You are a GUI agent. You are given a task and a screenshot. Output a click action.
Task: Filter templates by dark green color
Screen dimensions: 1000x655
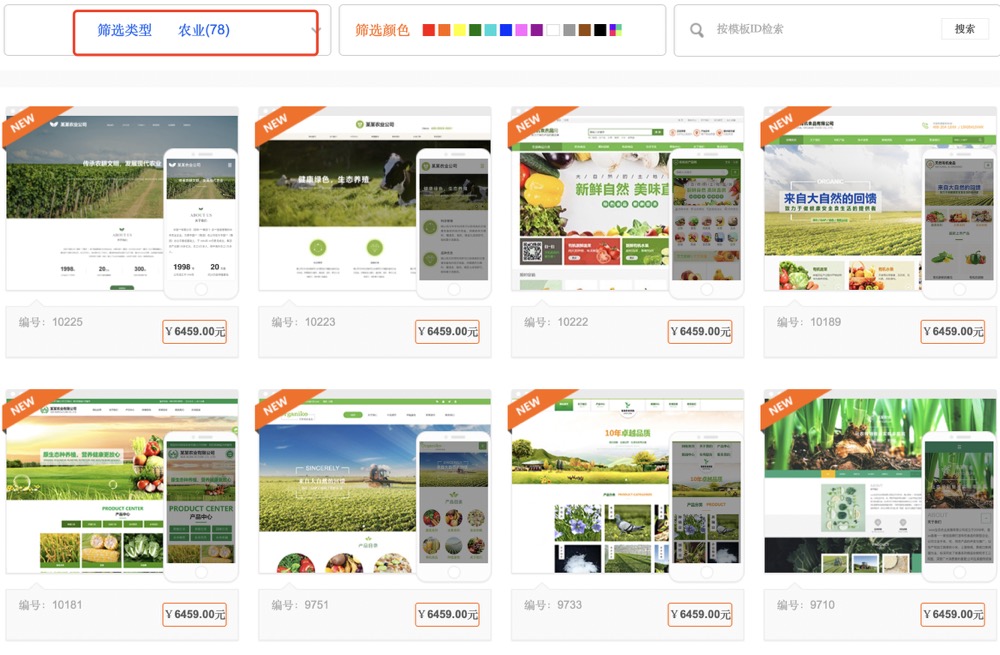tap(475, 30)
